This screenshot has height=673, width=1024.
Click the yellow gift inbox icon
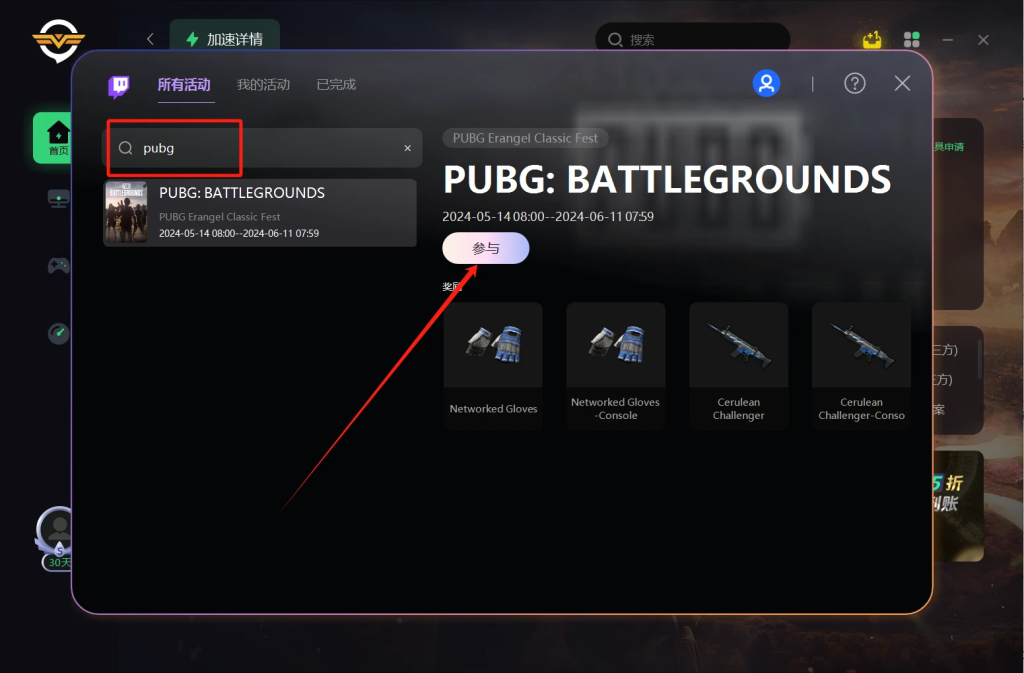click(872, 40)
